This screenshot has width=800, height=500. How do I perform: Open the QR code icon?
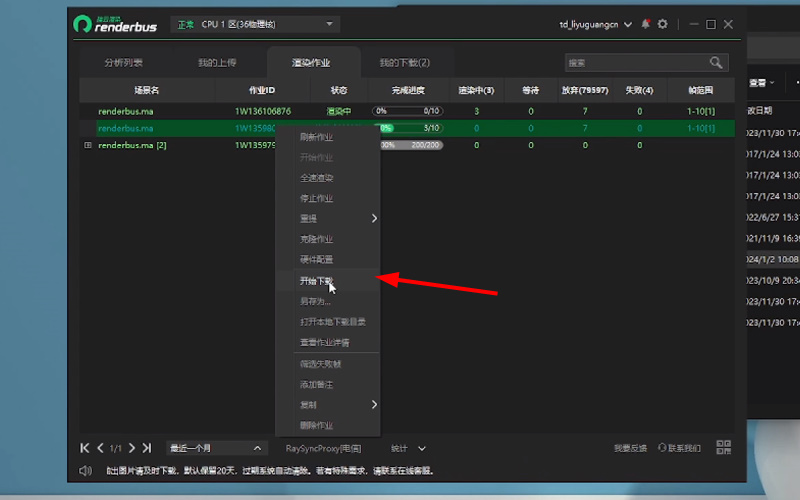point(724,448)
